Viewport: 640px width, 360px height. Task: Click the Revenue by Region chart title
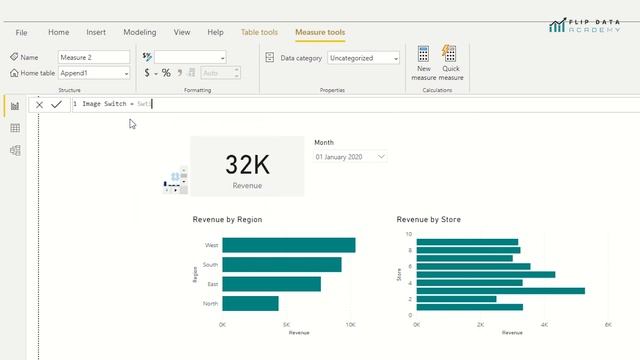(x=227, y=220)
